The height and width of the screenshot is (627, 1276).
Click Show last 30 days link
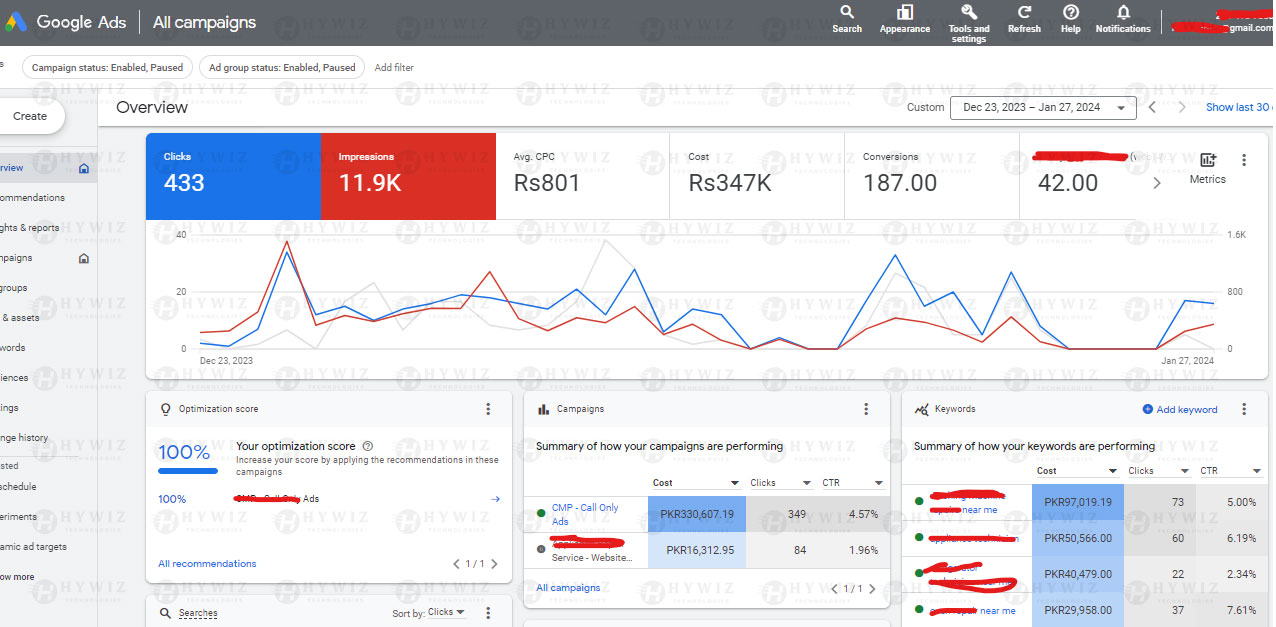tap(1238, 107)
